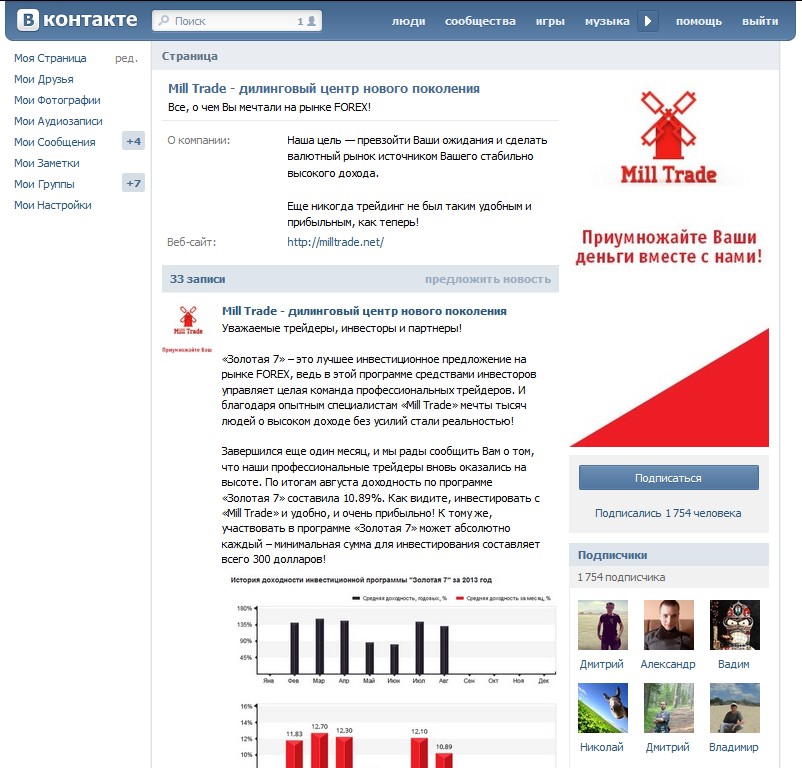Open Мои Фотографии
This screenshot has width=802, height=768.
point(57,100)
